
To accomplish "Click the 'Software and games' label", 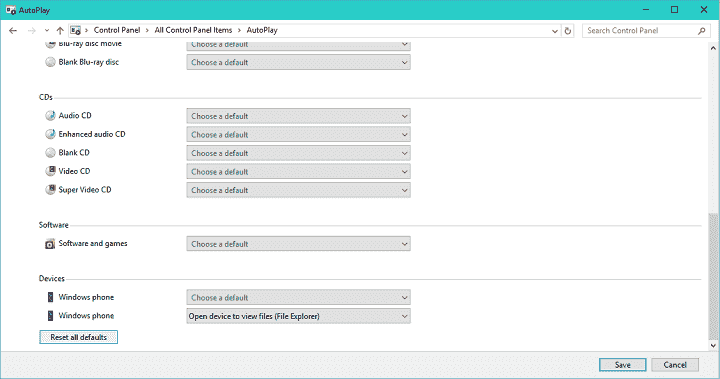I will coord(93,243).
